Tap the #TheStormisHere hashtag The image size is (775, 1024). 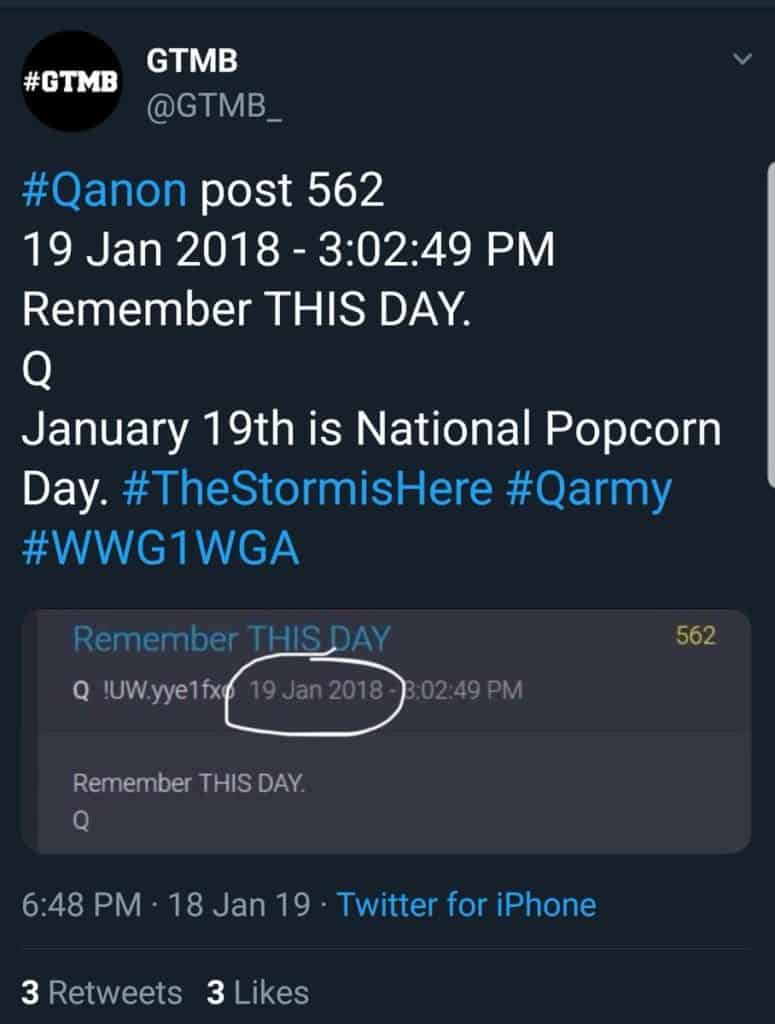(307, 490)
